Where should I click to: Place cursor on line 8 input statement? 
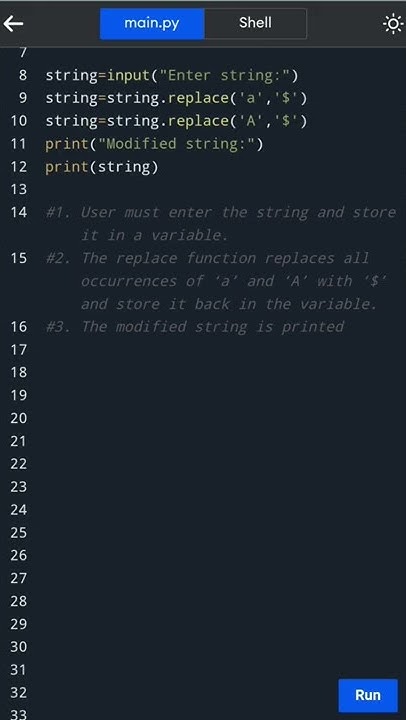171,75
